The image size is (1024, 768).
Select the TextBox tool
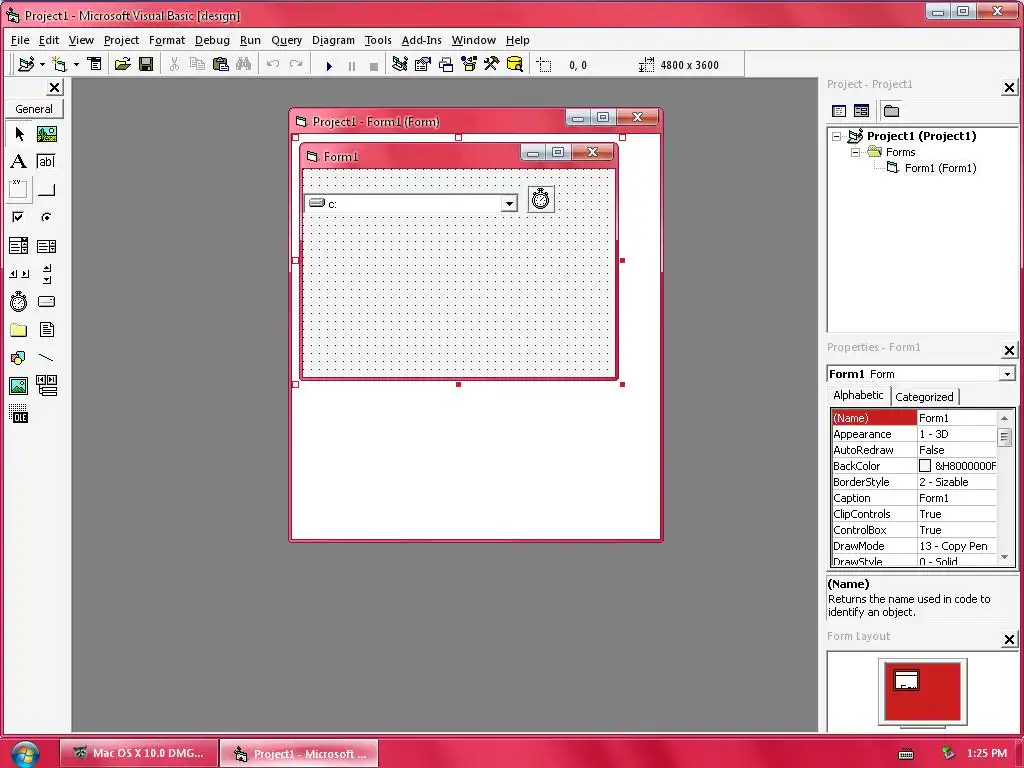[46, 162]
